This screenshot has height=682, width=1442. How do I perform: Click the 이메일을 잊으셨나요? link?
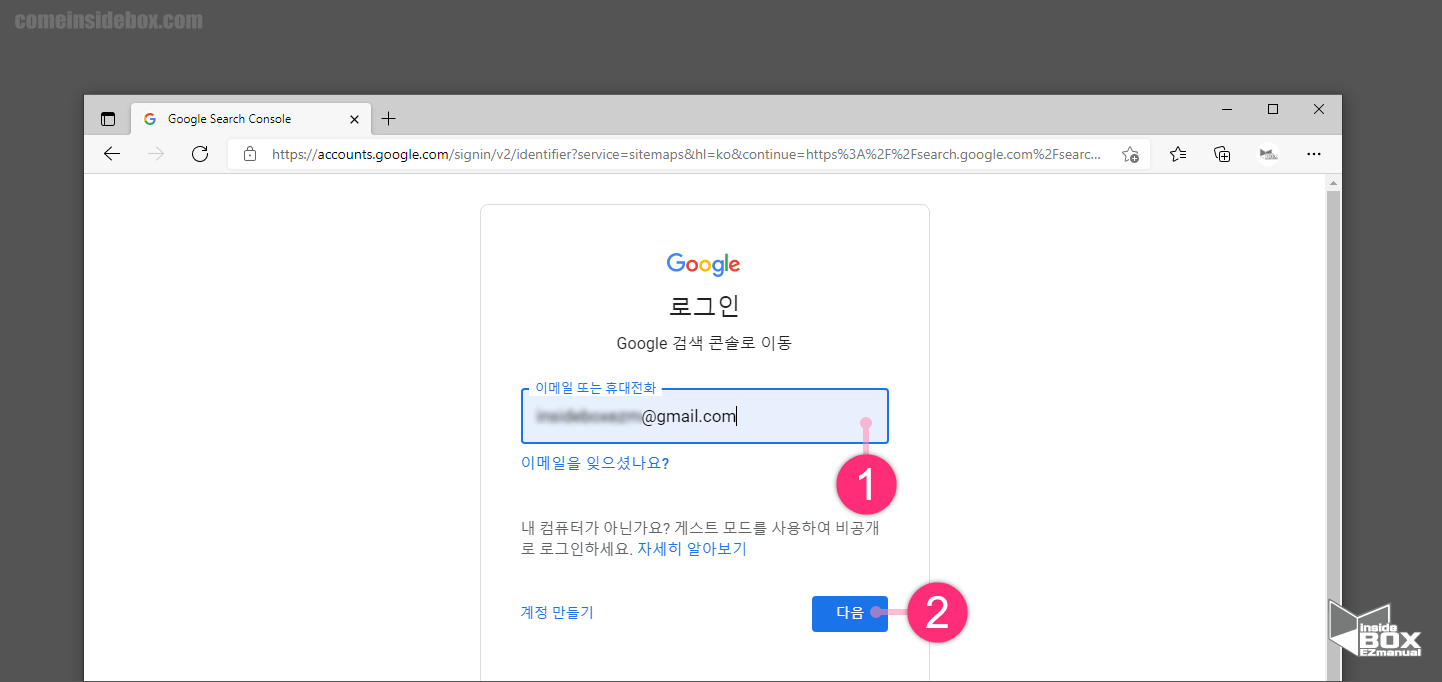pyautogui.click(x=595, y=463)
